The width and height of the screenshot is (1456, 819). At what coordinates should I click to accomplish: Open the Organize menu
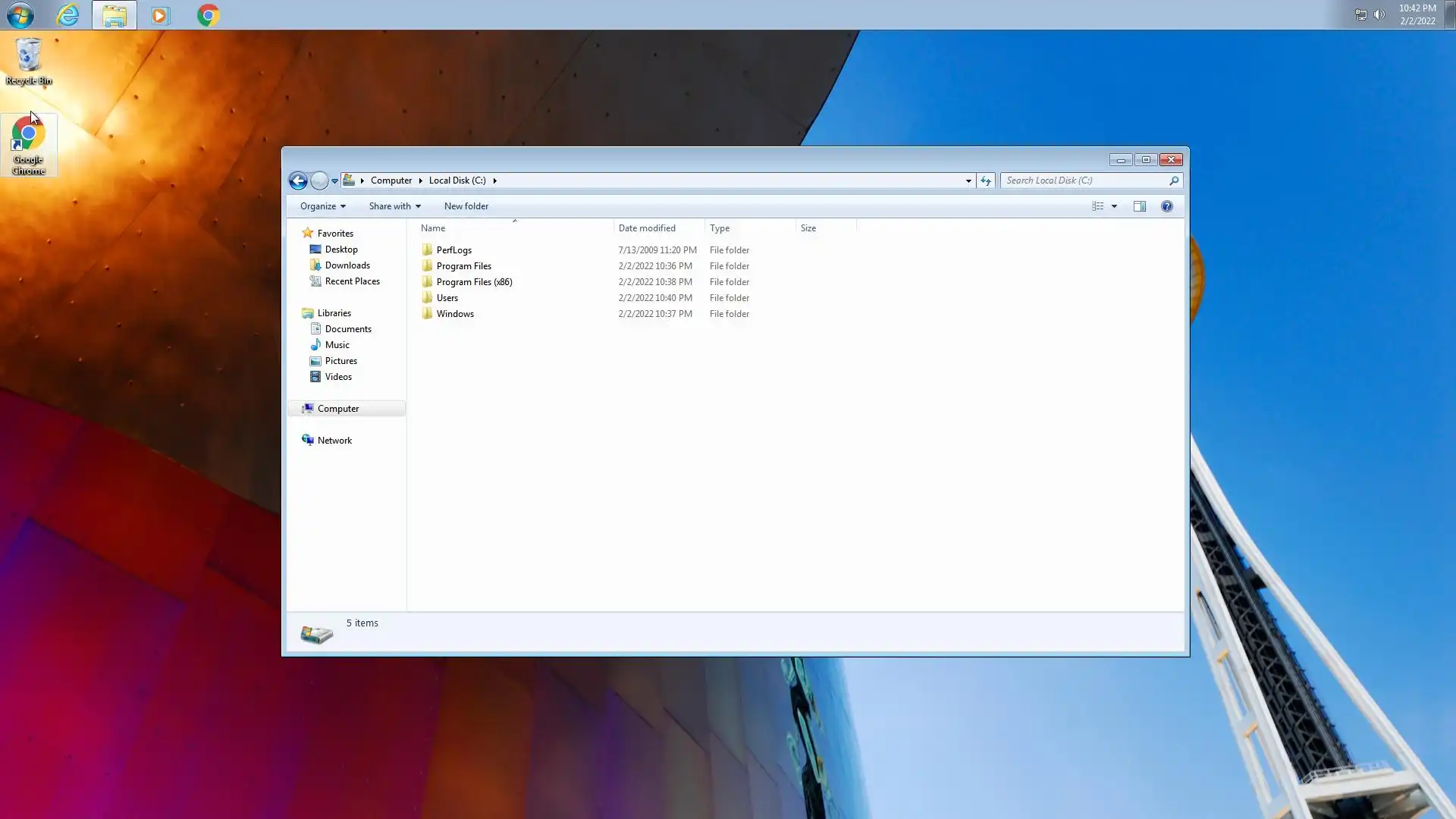(x=322, y=206)
